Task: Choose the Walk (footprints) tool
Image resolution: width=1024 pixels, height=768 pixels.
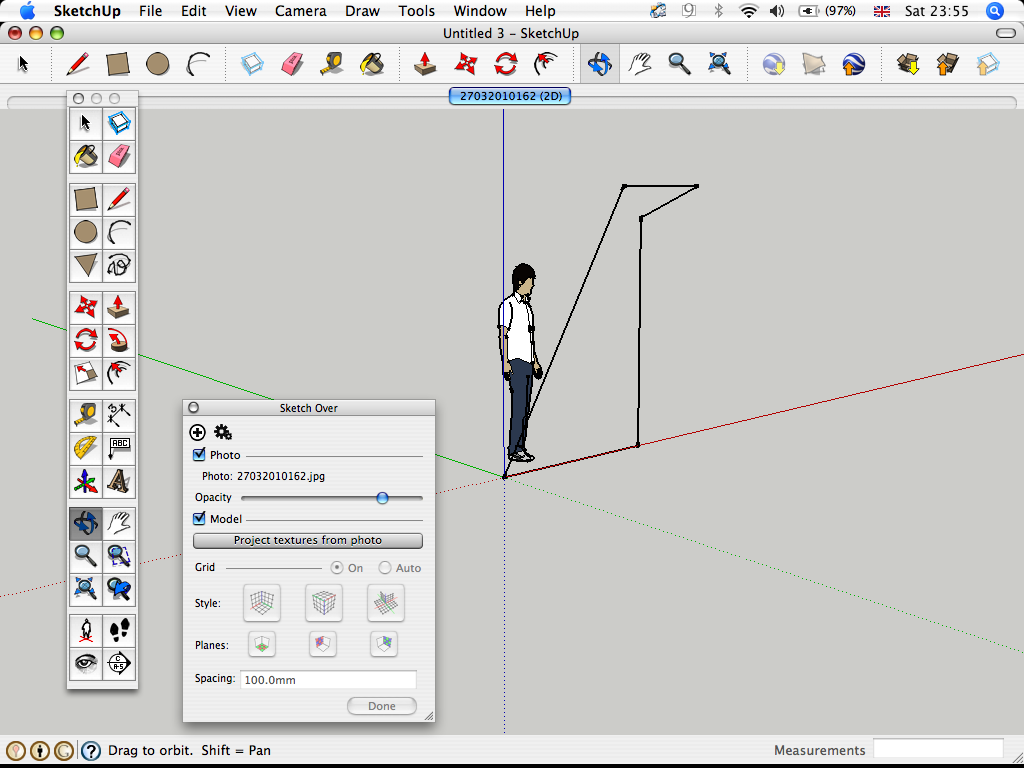Action: pos(119,630)
